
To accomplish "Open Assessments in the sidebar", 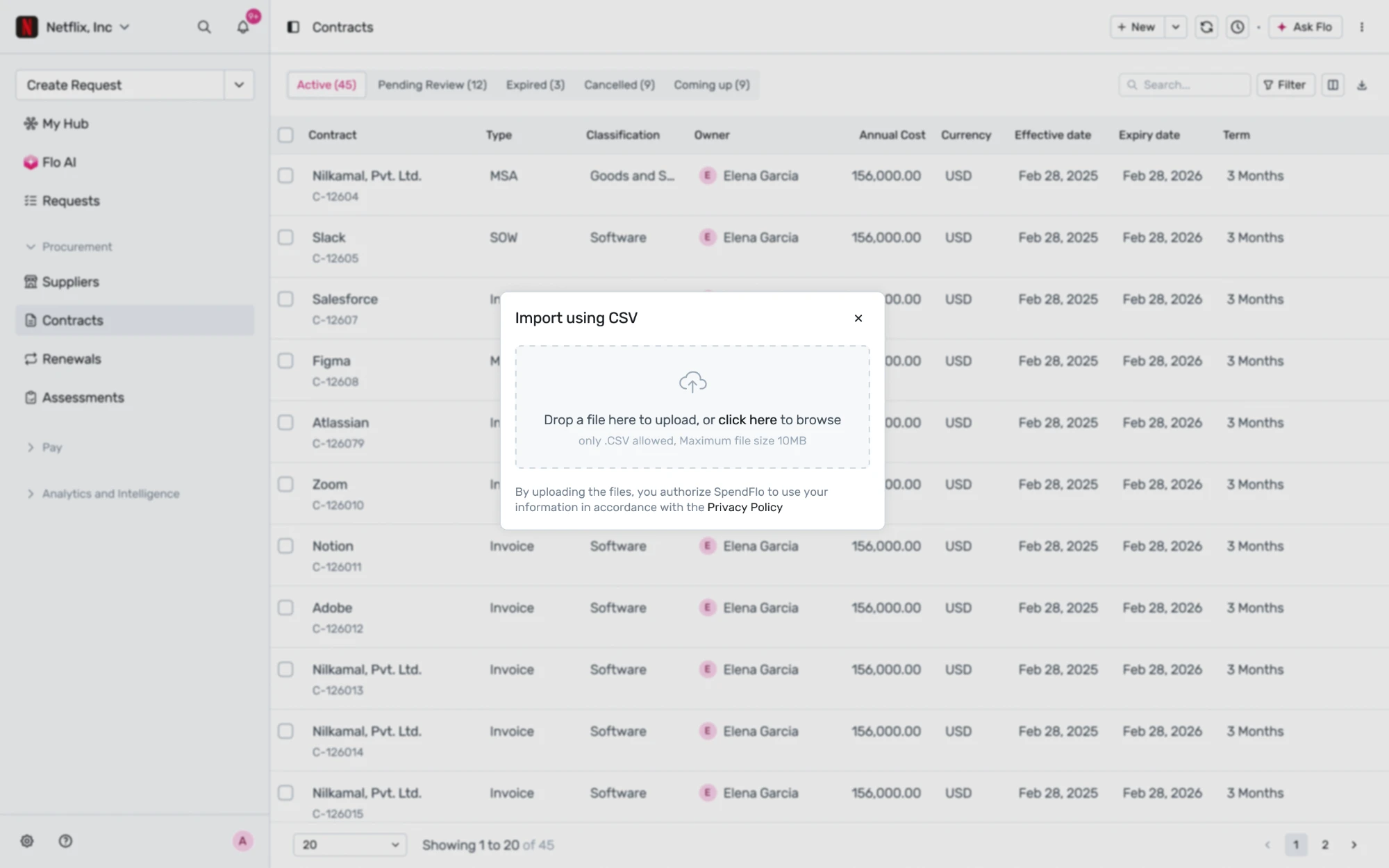I will tap(135, 397).
